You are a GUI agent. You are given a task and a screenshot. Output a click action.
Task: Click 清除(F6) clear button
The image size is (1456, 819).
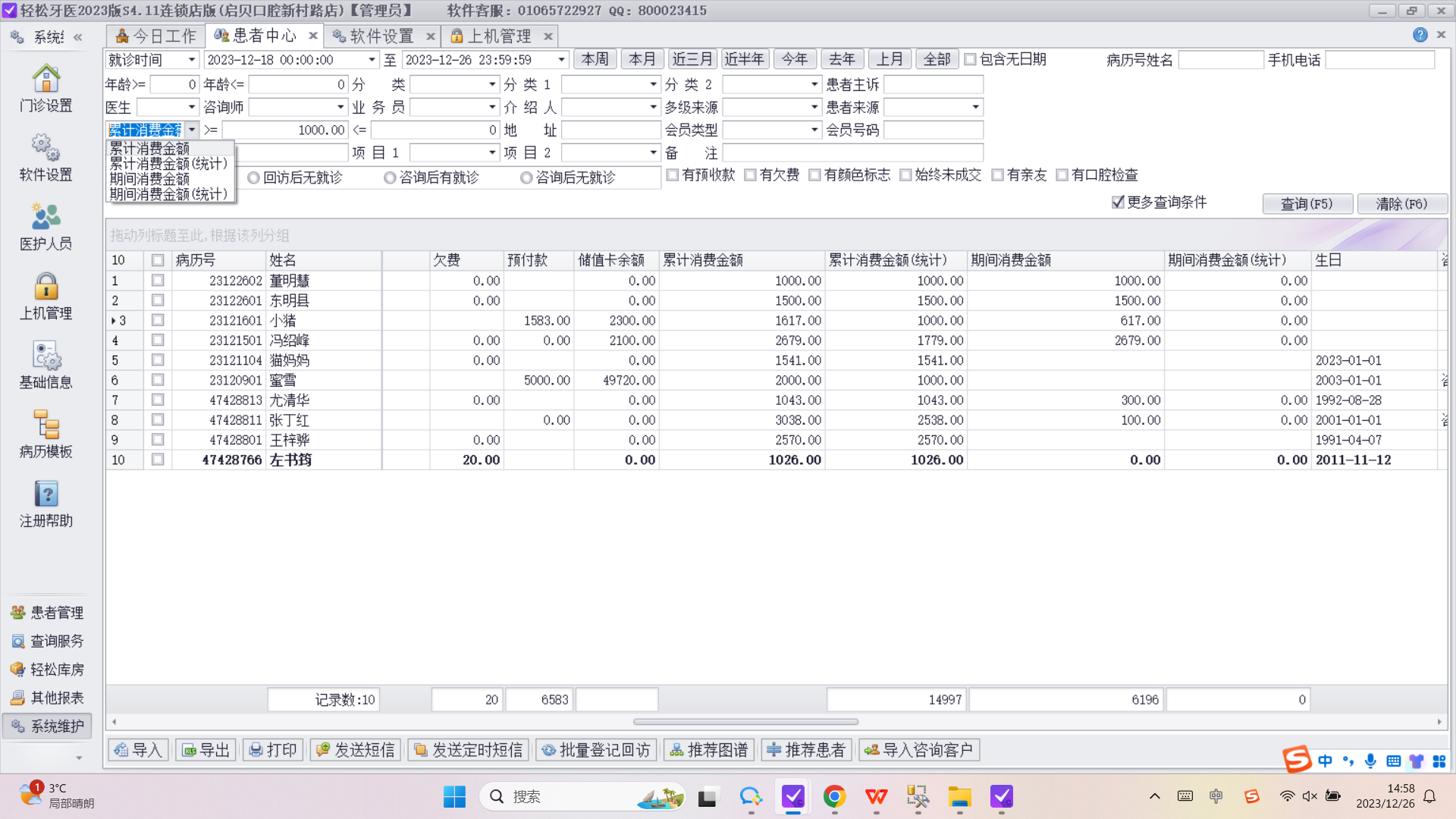point(1401,204)
